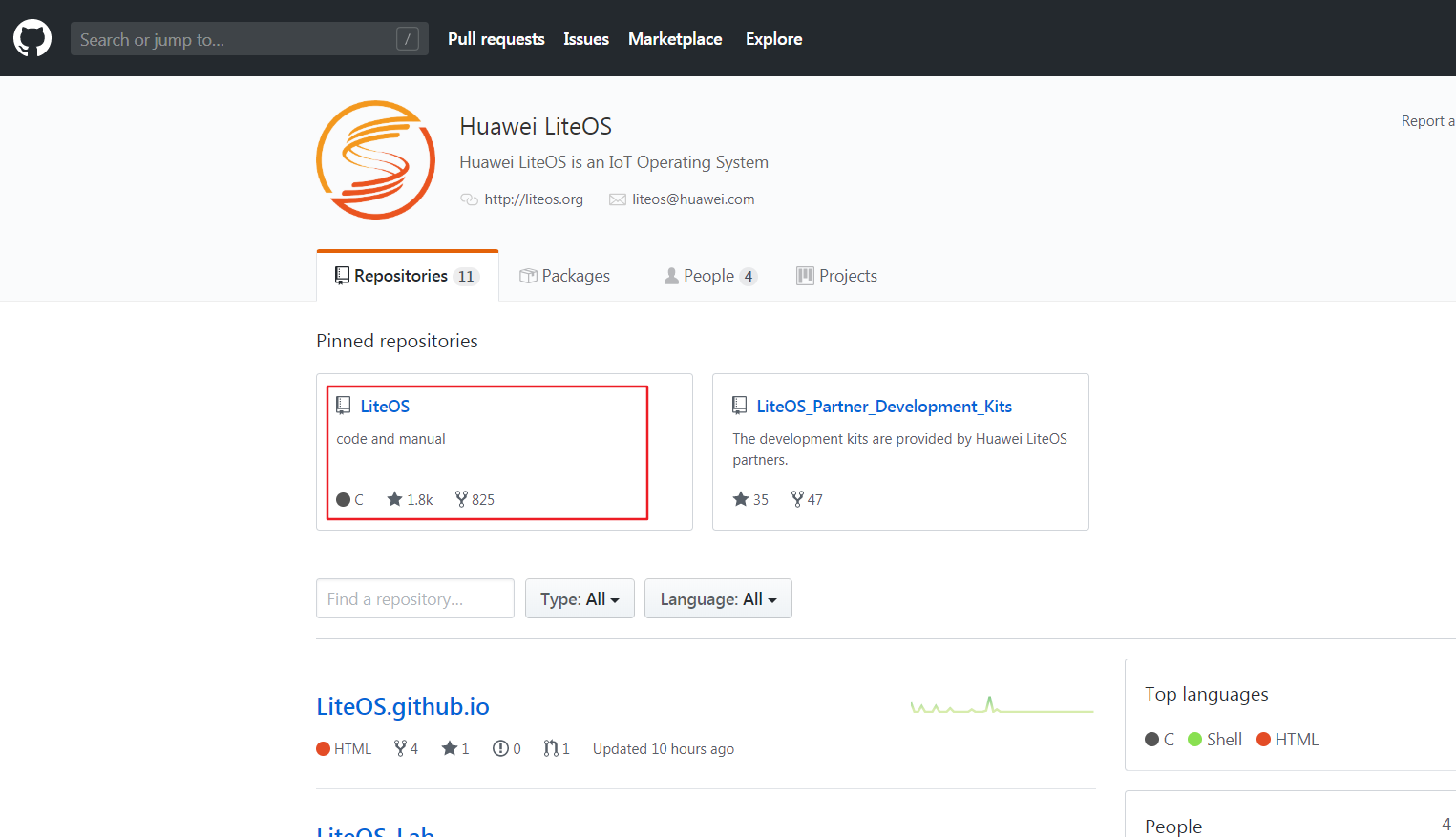The width and height of the screenshot is (1456, 837).
Task: Switch to the Packages tab
Action: [565, 276]
